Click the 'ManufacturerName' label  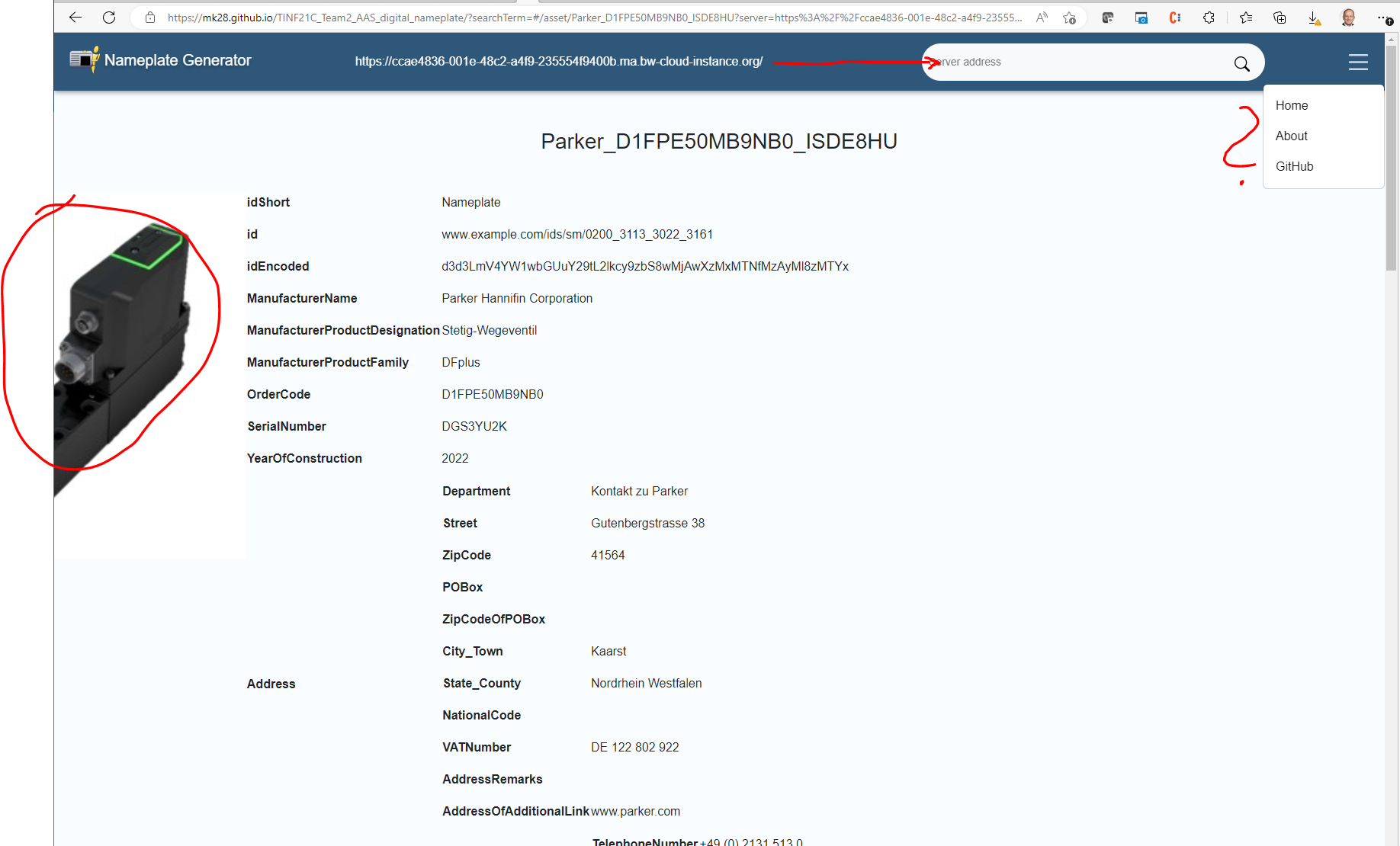click(x=302, y=298)
